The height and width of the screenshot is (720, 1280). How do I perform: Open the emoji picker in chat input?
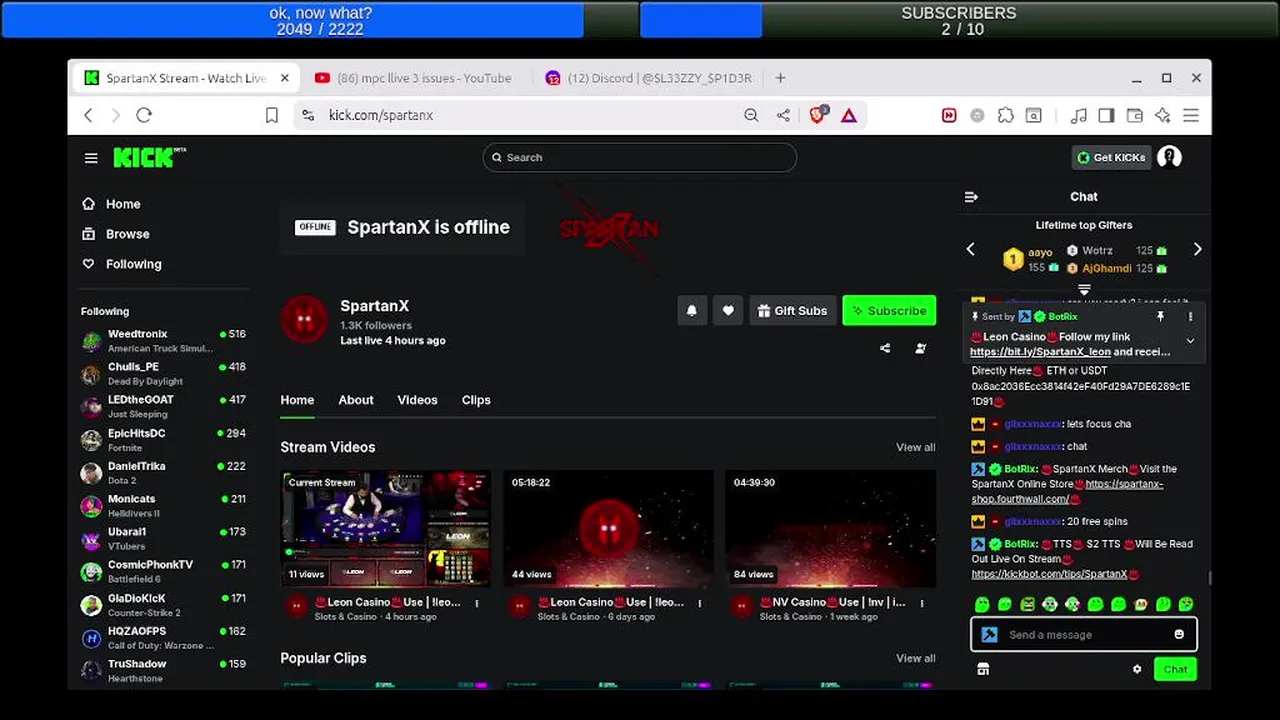(x=1179, y=634)
